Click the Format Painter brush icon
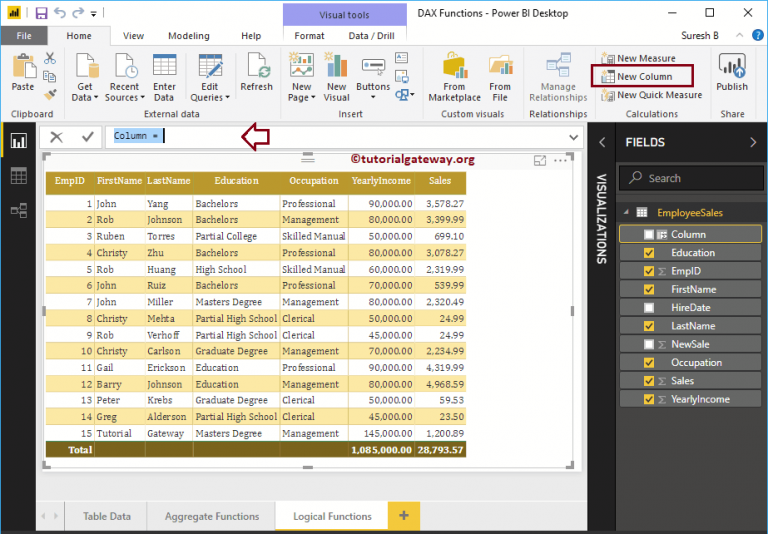The height and width of the screenshot is (534, 768). coord(49,94)
